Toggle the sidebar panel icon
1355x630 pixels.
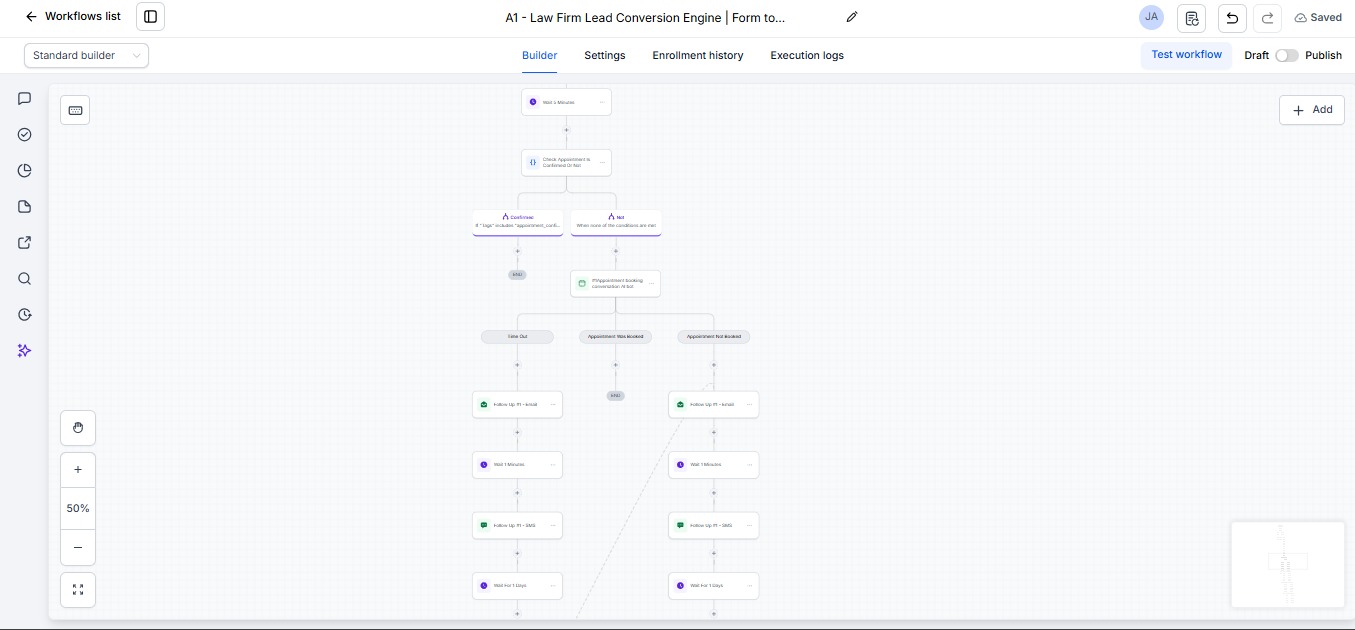[151, 17]
